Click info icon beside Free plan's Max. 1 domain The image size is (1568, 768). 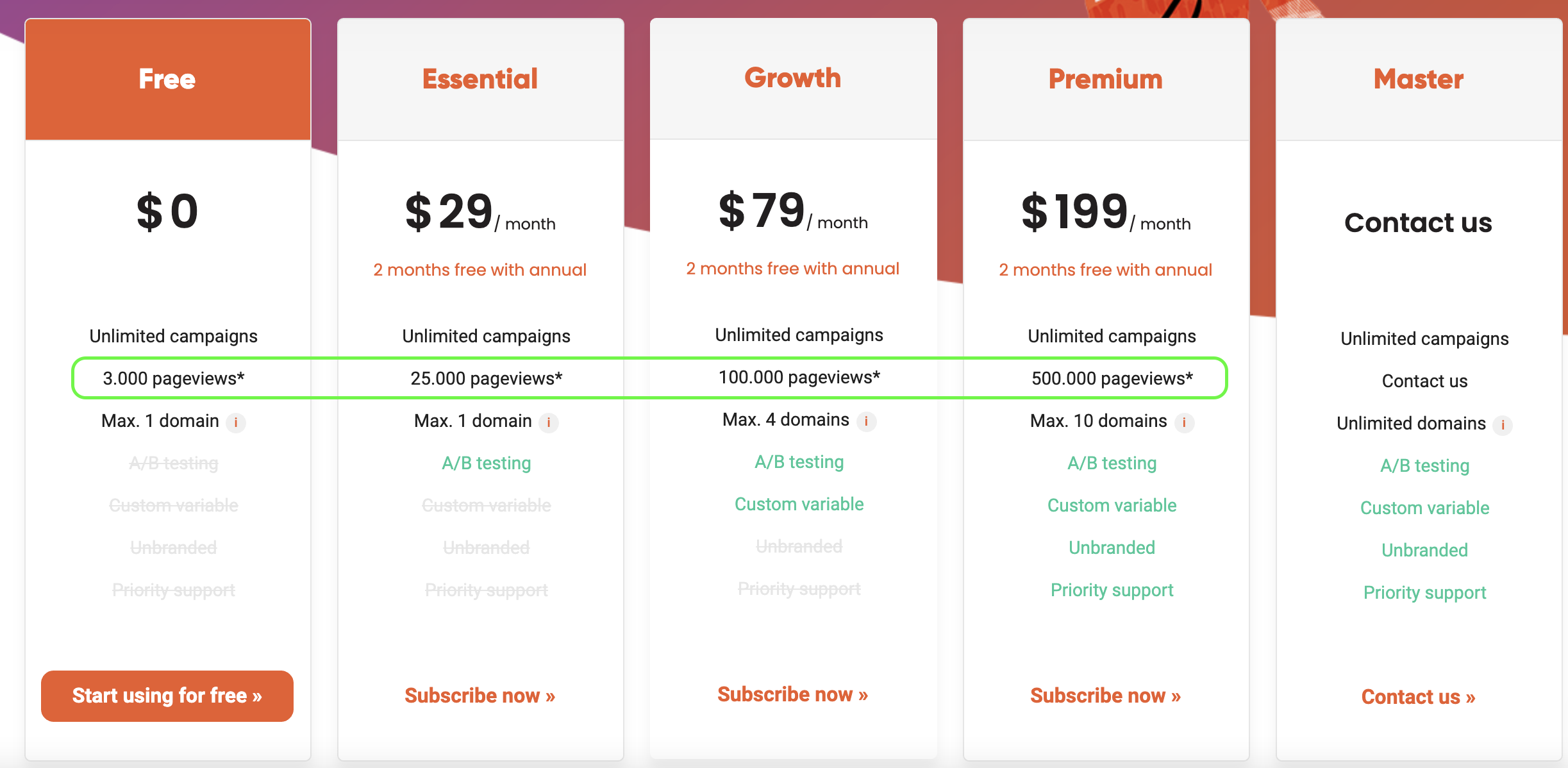click(x=236, y=422)
